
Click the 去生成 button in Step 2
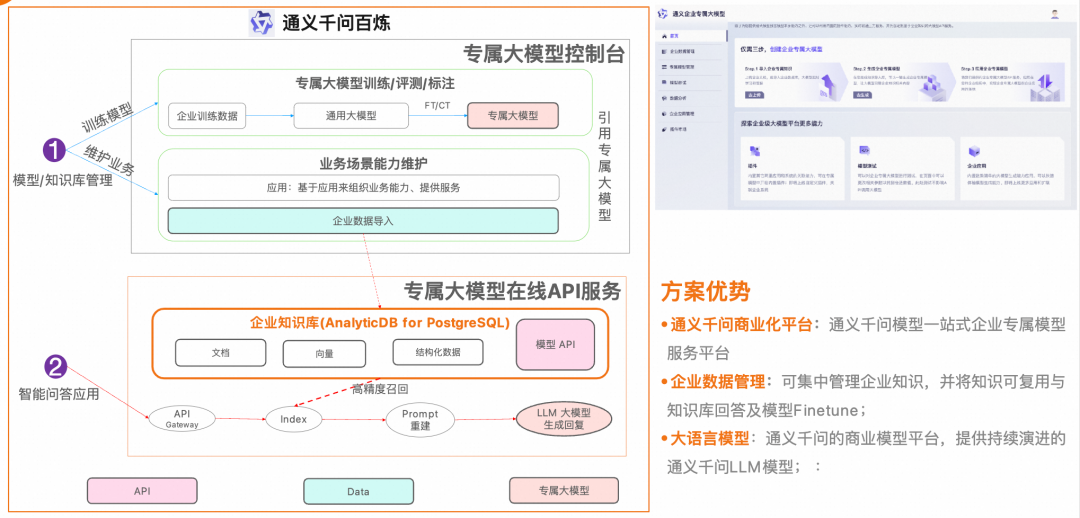pos(862,95)
